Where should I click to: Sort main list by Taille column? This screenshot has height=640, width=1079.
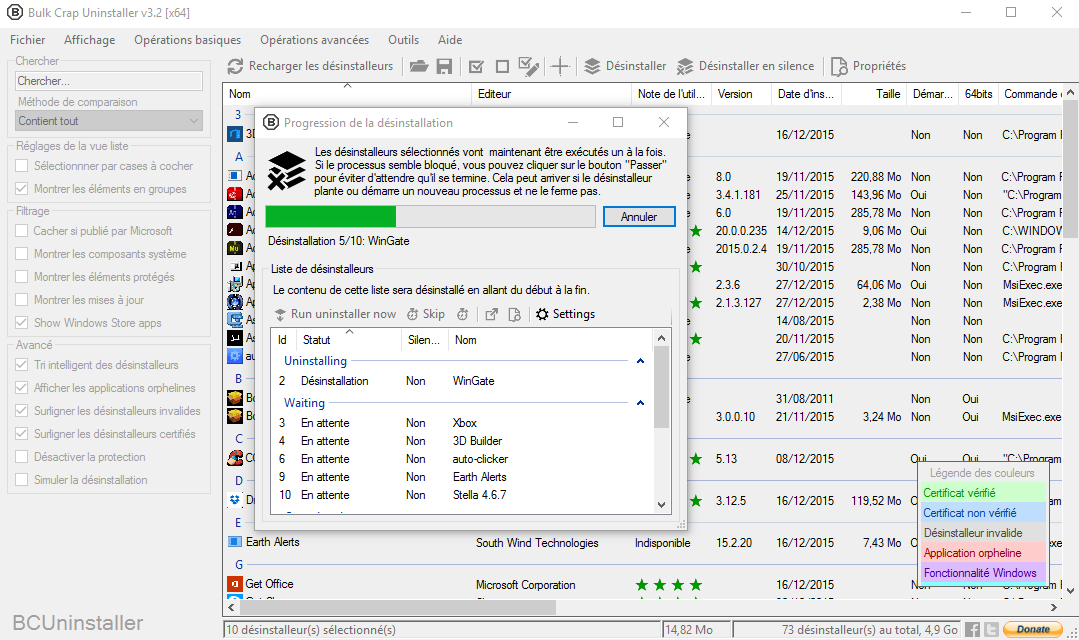pyautogui.click(x=873, y=94)
